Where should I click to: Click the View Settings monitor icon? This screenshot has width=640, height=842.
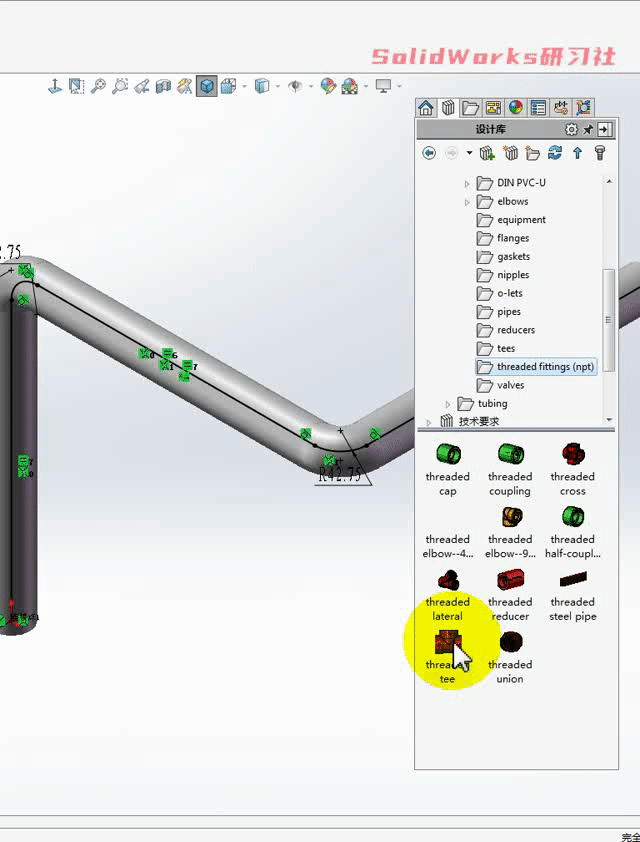pos(383,86)
